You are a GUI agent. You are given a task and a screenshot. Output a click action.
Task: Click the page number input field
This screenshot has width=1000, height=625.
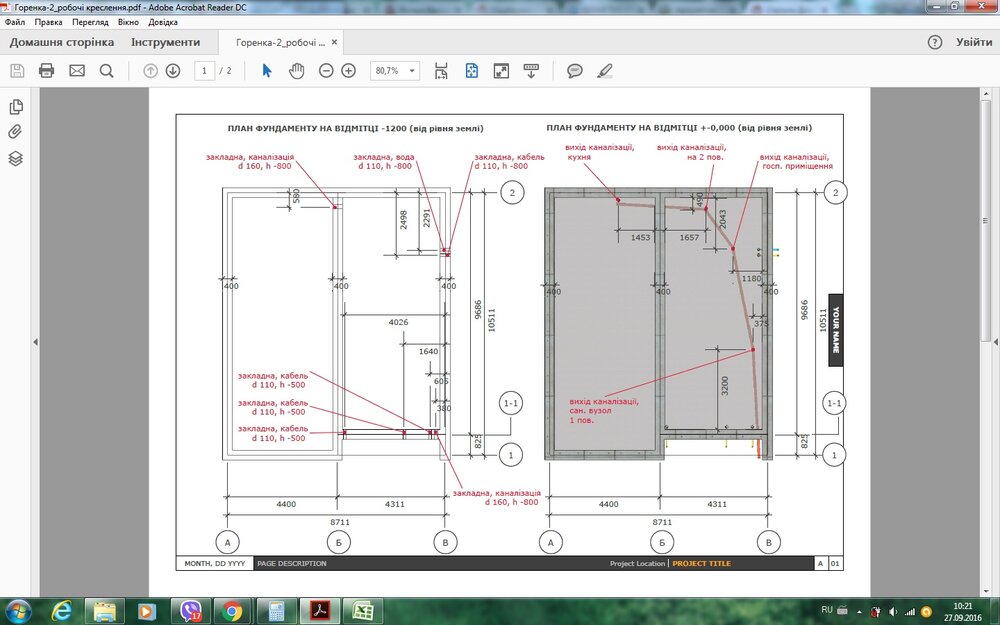tap(205, 71)
